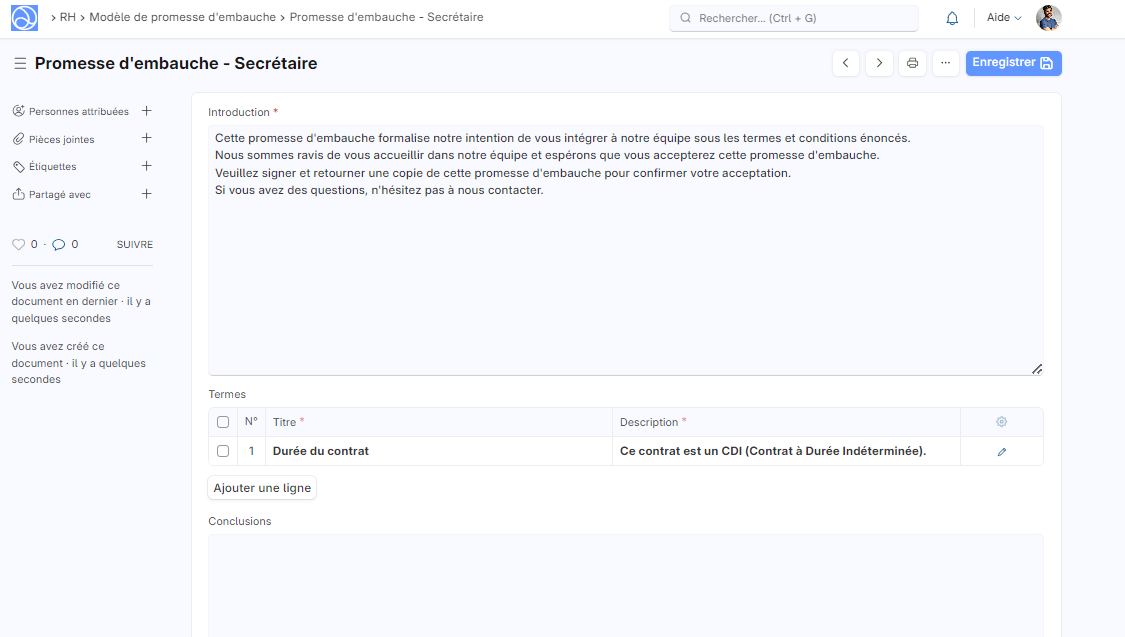Add an assigned person with plus

coord(146,111)
